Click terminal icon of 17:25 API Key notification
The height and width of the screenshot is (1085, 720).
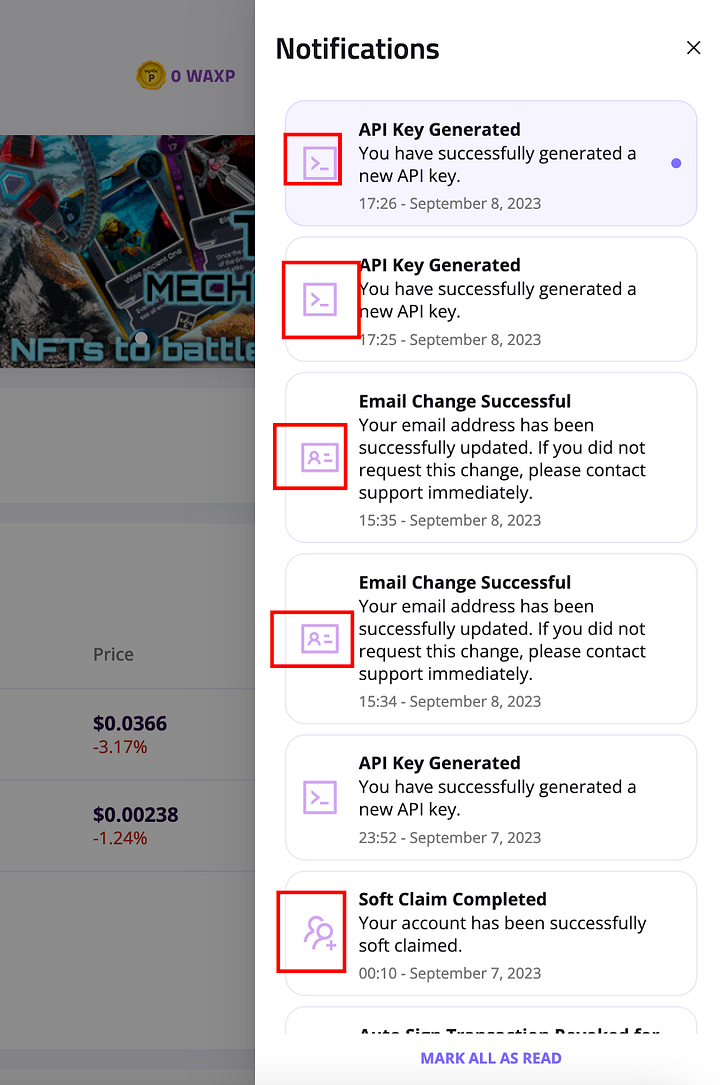[x=320, y=300]
